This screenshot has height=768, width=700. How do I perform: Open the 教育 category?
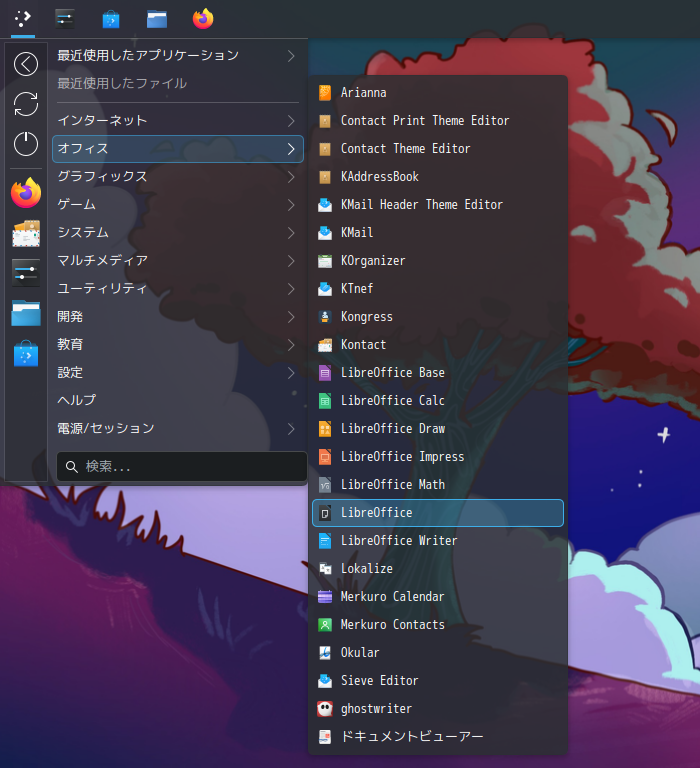click(x=178, y=345)
